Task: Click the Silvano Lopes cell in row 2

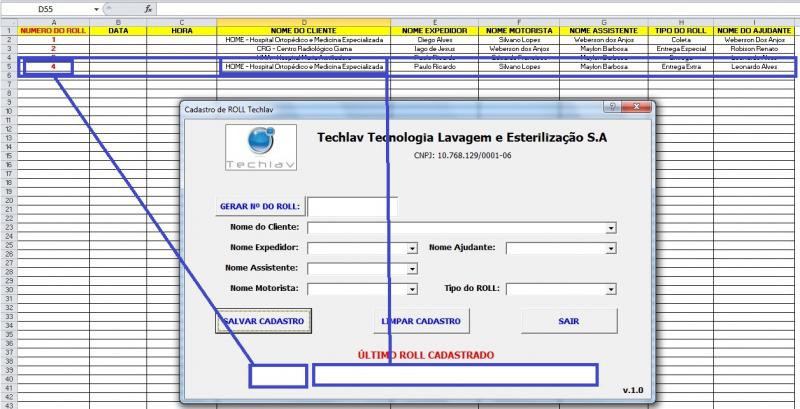Action: pos(519,39)
